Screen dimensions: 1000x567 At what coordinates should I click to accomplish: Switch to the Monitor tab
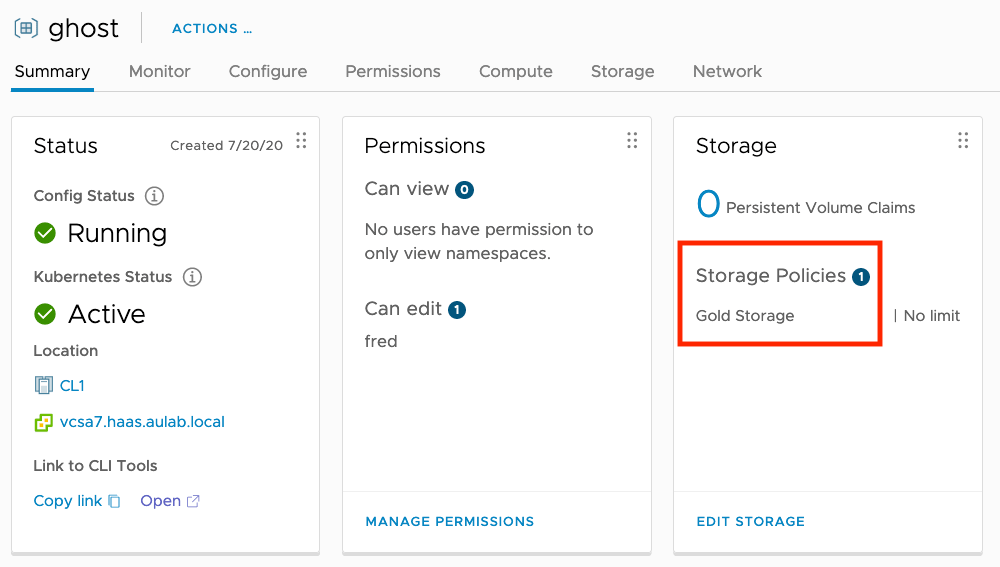pos(159,71)
